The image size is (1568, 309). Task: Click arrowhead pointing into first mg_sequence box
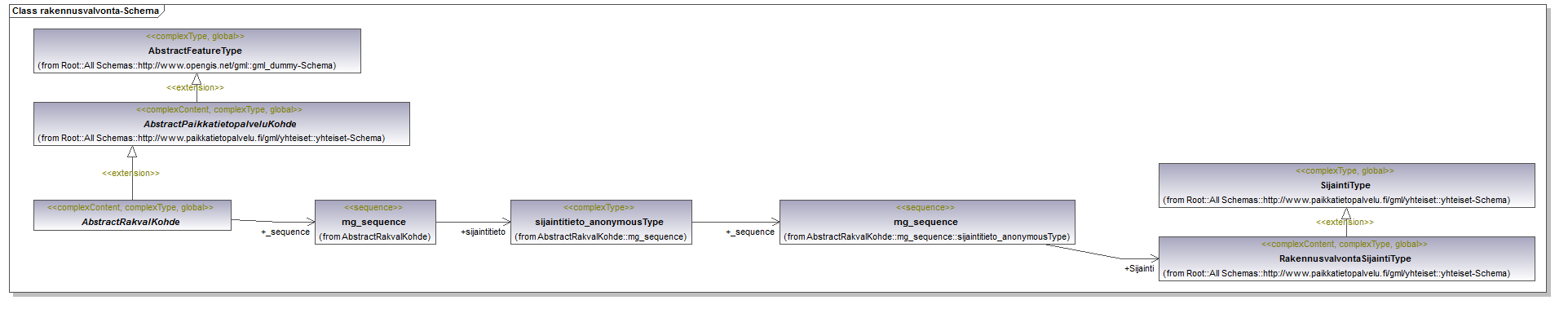310,222
